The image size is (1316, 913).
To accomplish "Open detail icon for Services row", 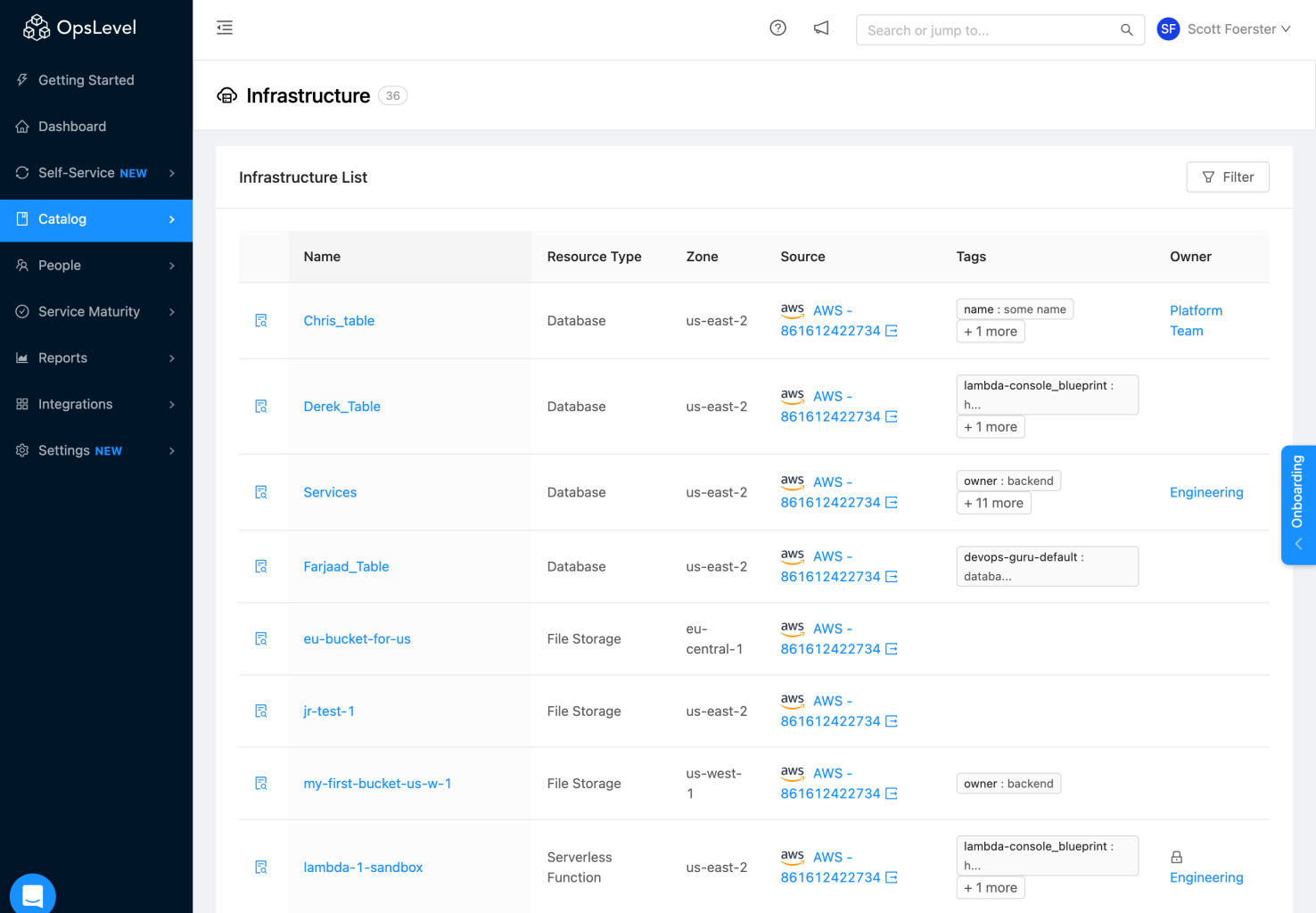I will pyautogui.click(x=261, y=492).
